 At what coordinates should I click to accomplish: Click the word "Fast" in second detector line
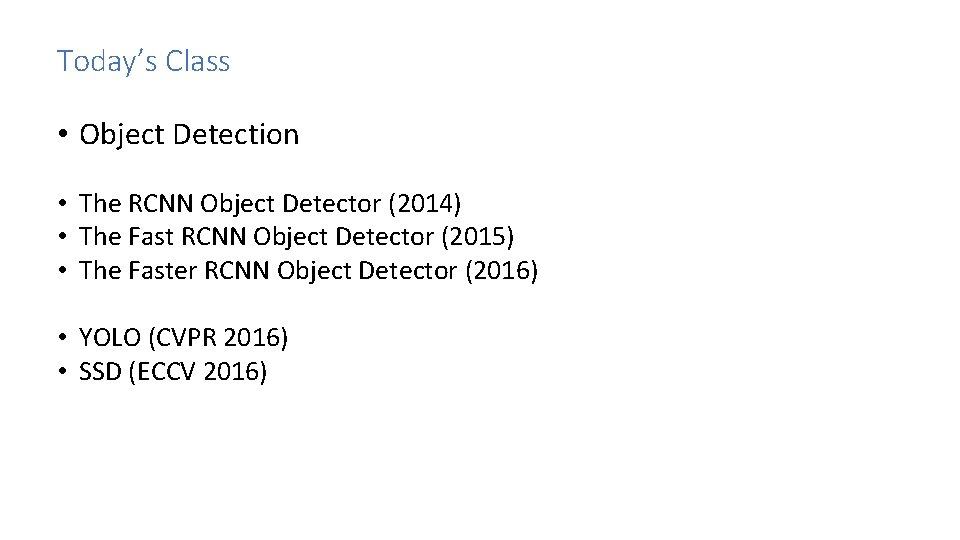click(x=151, y=237)
